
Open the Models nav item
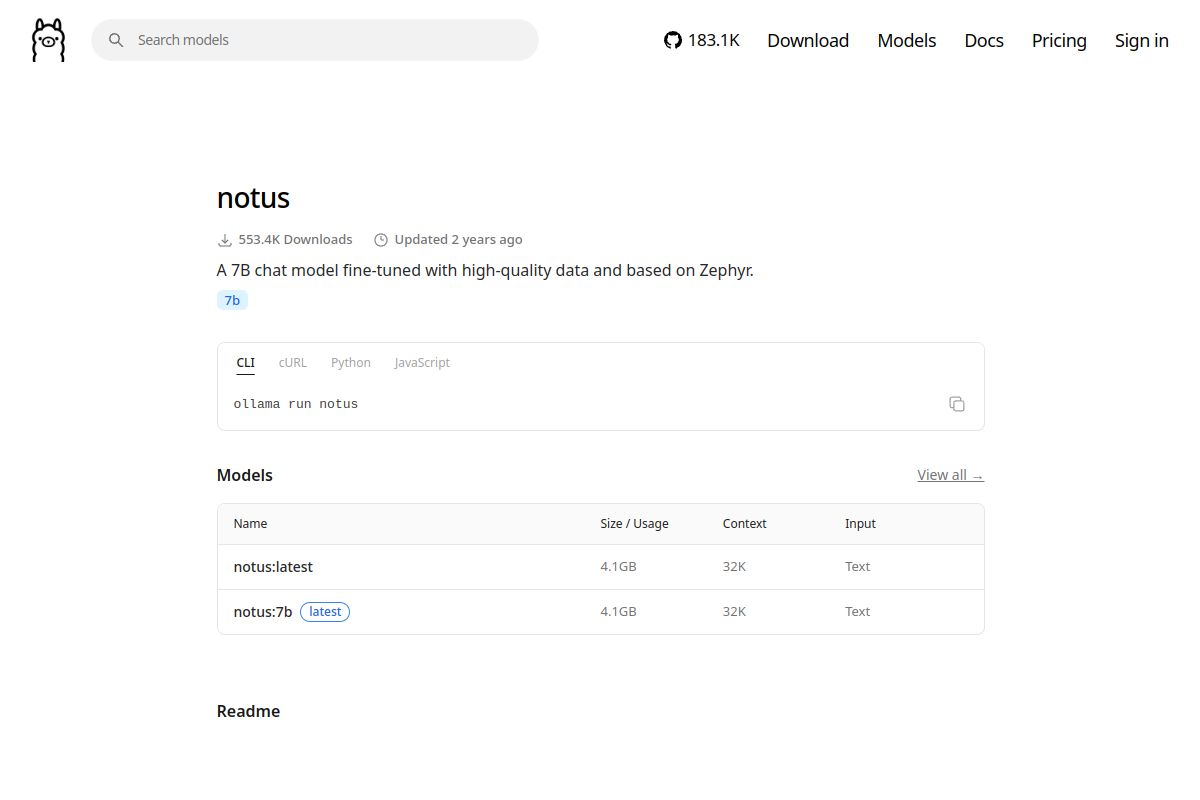[x=907, y=40]
